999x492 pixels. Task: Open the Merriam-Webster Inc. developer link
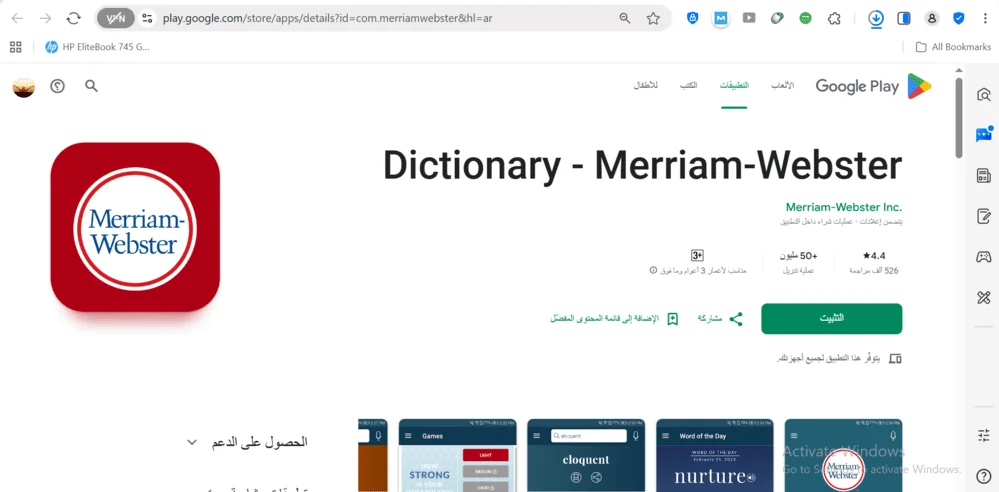click(x=844, y=207)
